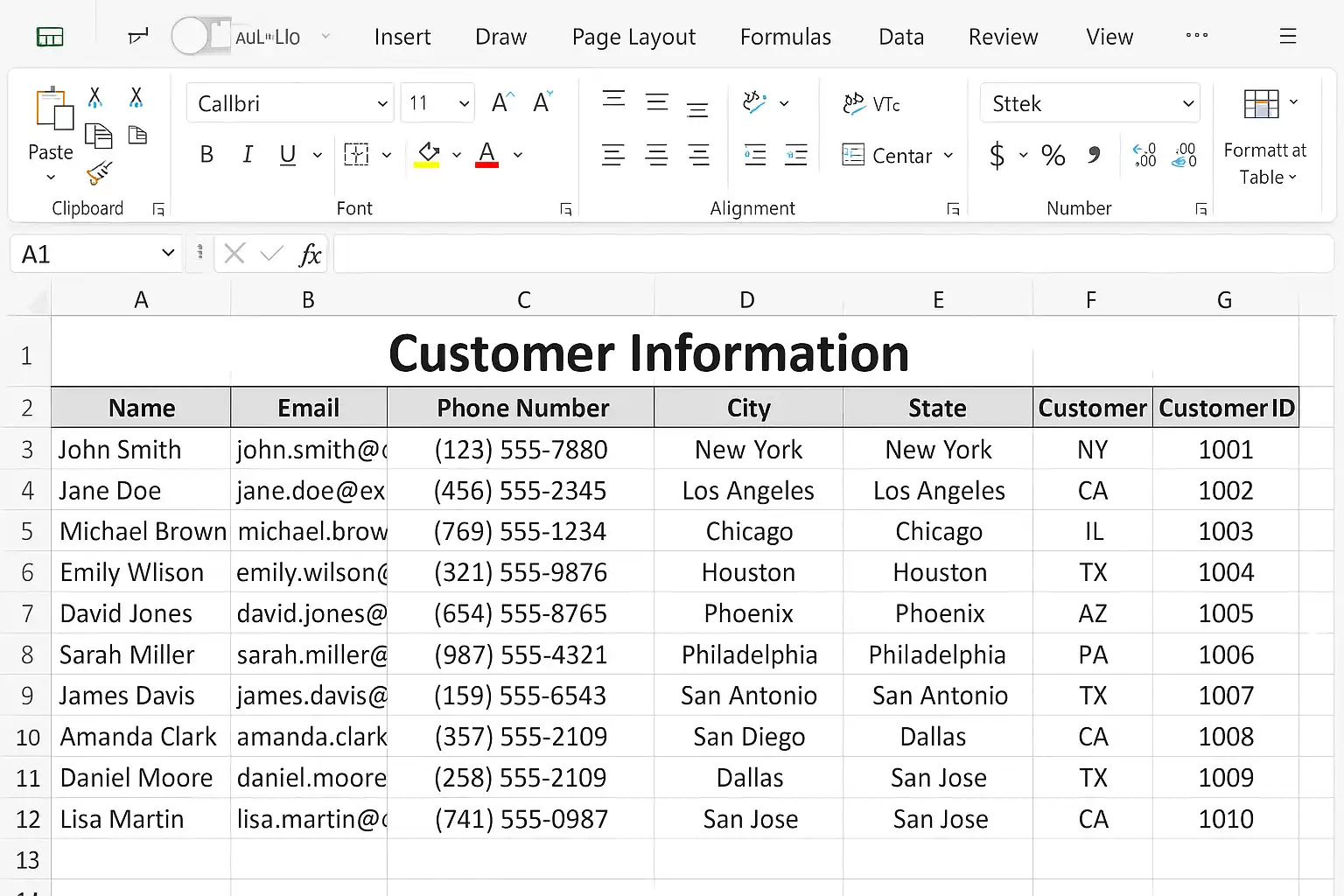This screenshot has height=896, width=1344.
Task: Click the Bold formatting icon
Action: [206, 155]
